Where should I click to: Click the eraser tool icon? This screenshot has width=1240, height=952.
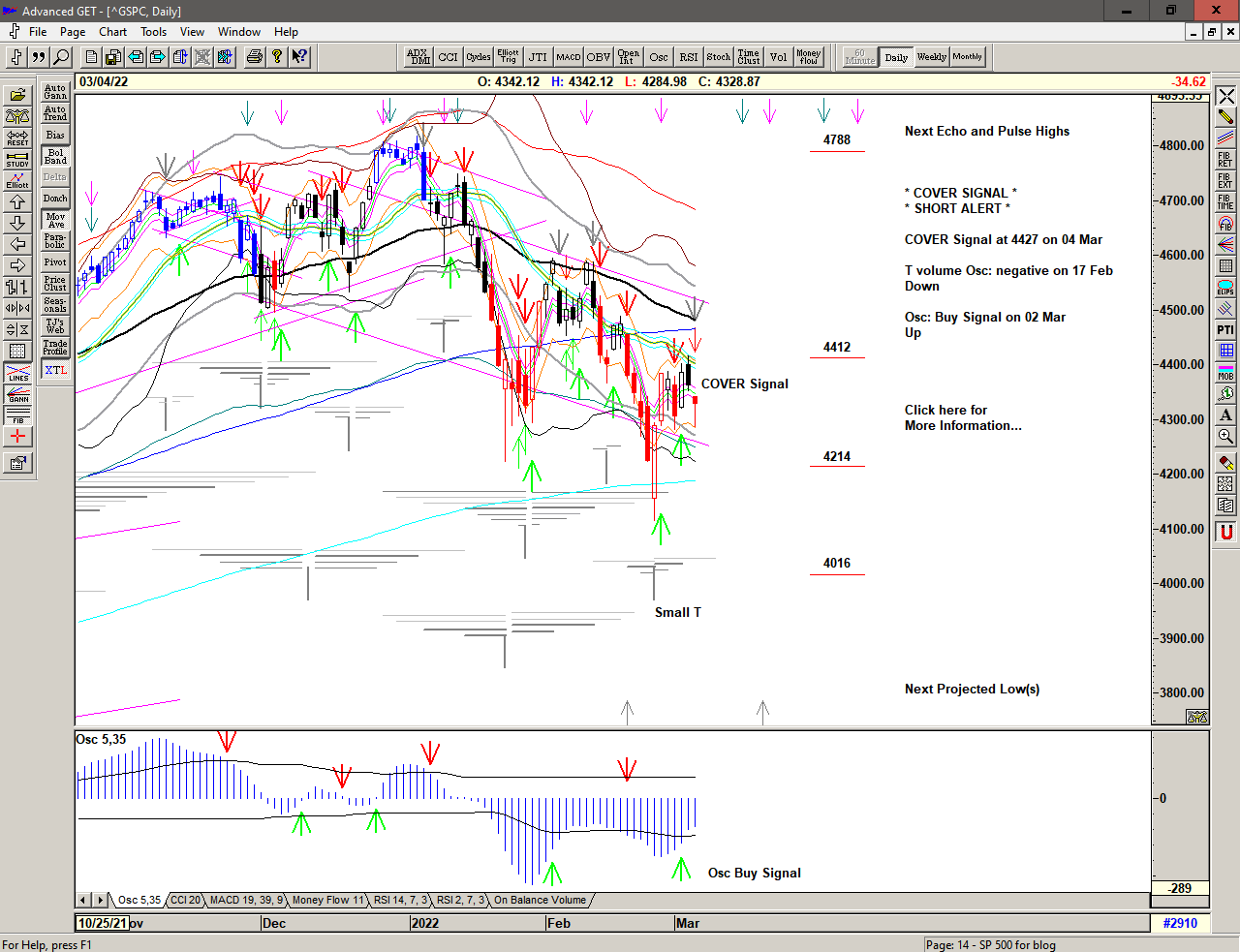1225,463
